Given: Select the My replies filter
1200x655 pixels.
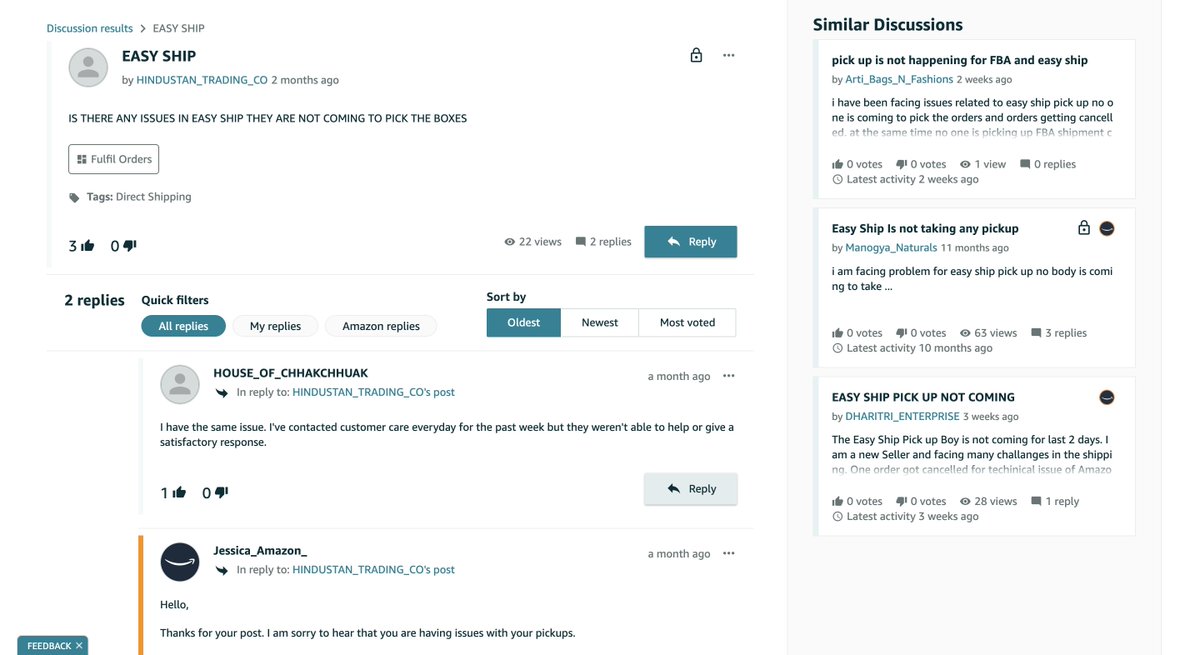Looking at the screenshot, I should [x=275, y=326].
